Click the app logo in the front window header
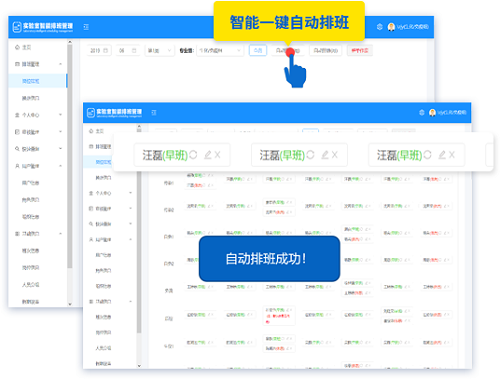500x379 pixels. pyautogui.click(x=114, y=113)
